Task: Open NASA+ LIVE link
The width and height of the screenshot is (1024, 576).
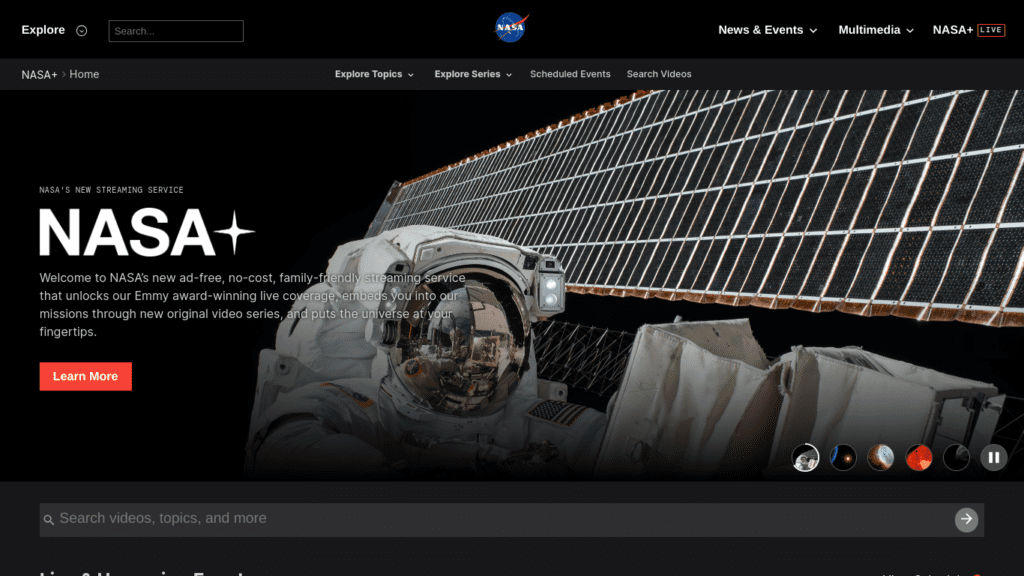Action: click(968, 30)
